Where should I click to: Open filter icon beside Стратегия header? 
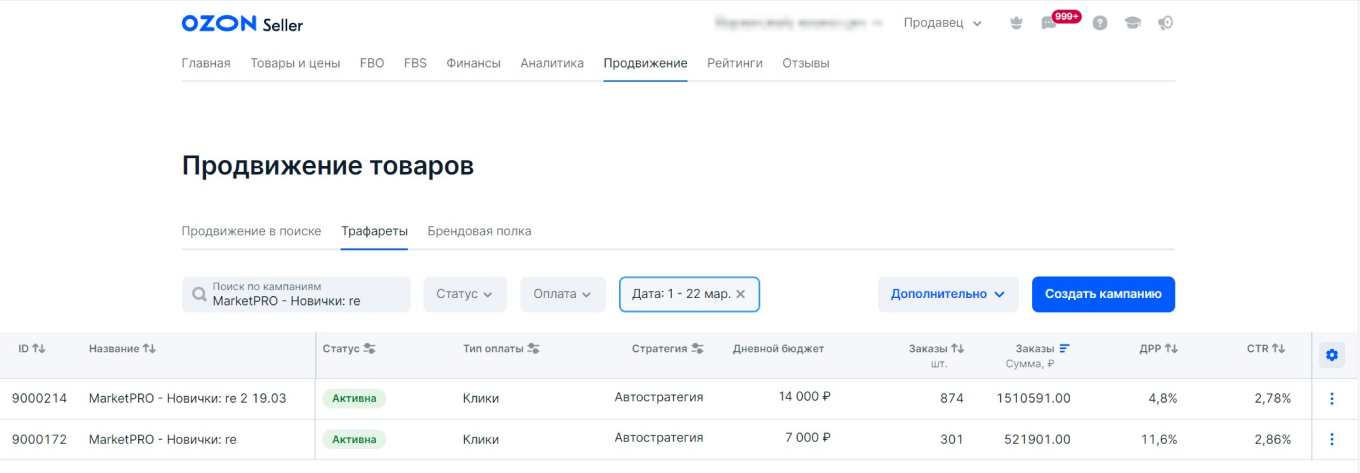coord(697,348)
